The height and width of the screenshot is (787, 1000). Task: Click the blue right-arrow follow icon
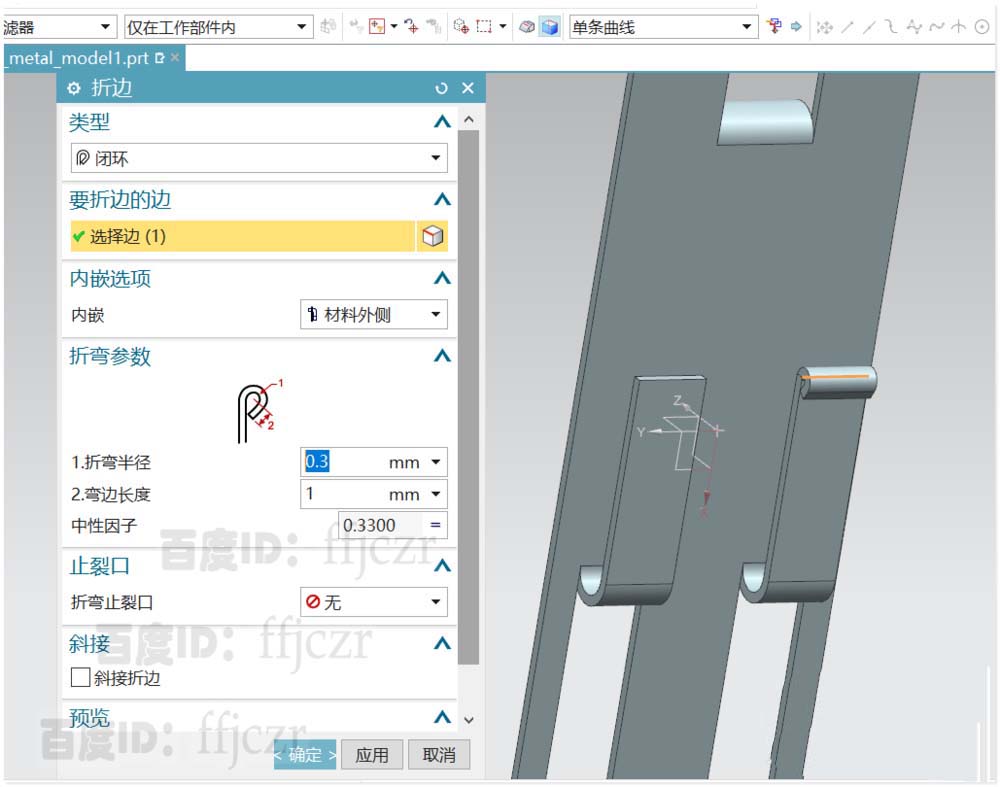pos(796,27)
